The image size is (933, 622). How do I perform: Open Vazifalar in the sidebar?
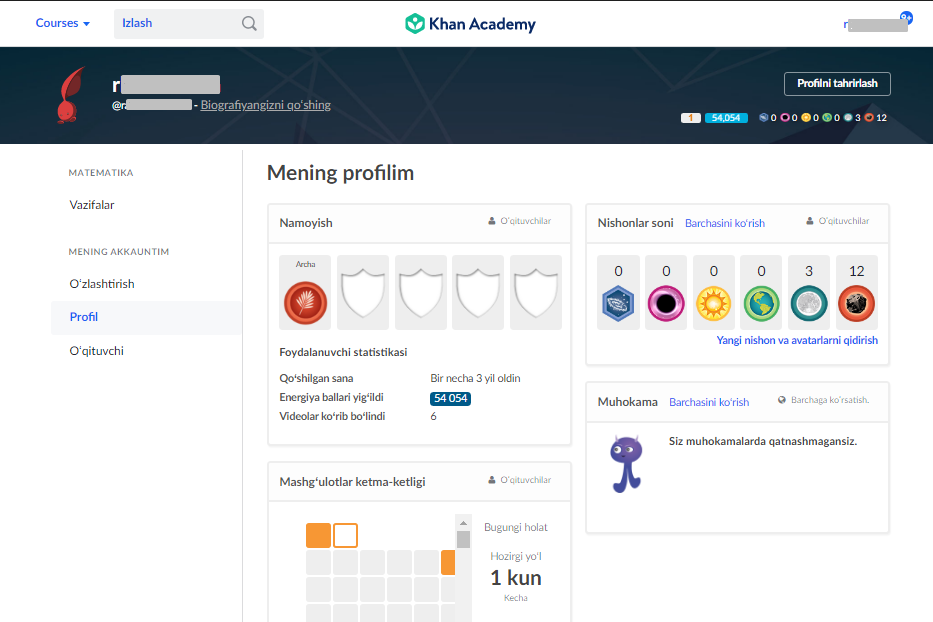92,205
